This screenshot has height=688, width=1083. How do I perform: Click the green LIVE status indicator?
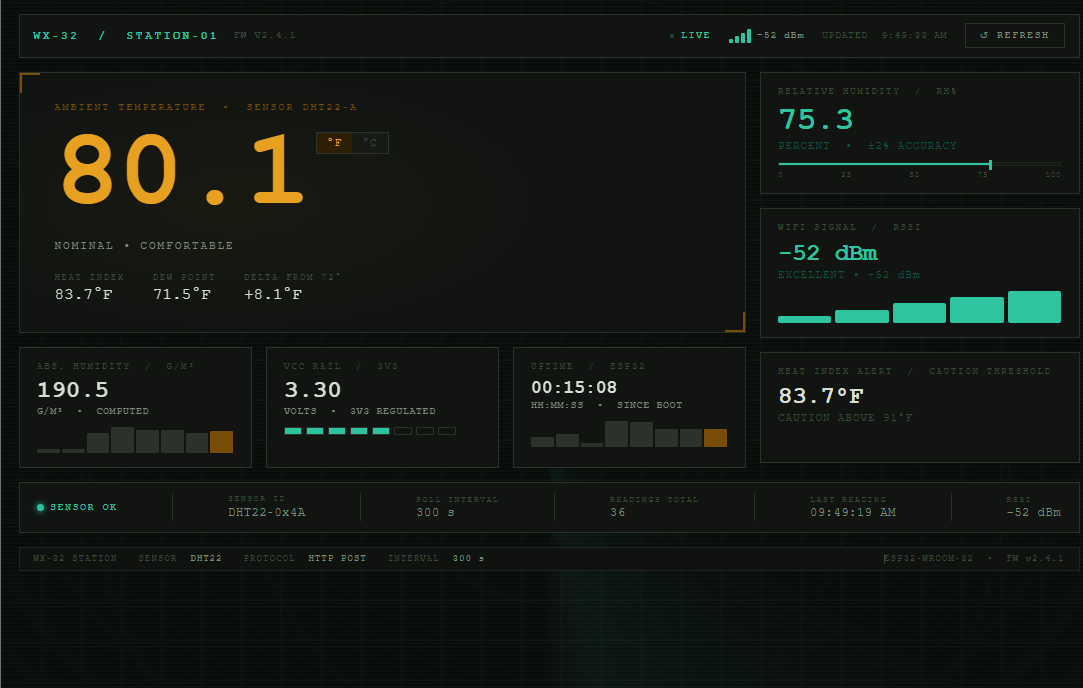[x=689, y=35]
